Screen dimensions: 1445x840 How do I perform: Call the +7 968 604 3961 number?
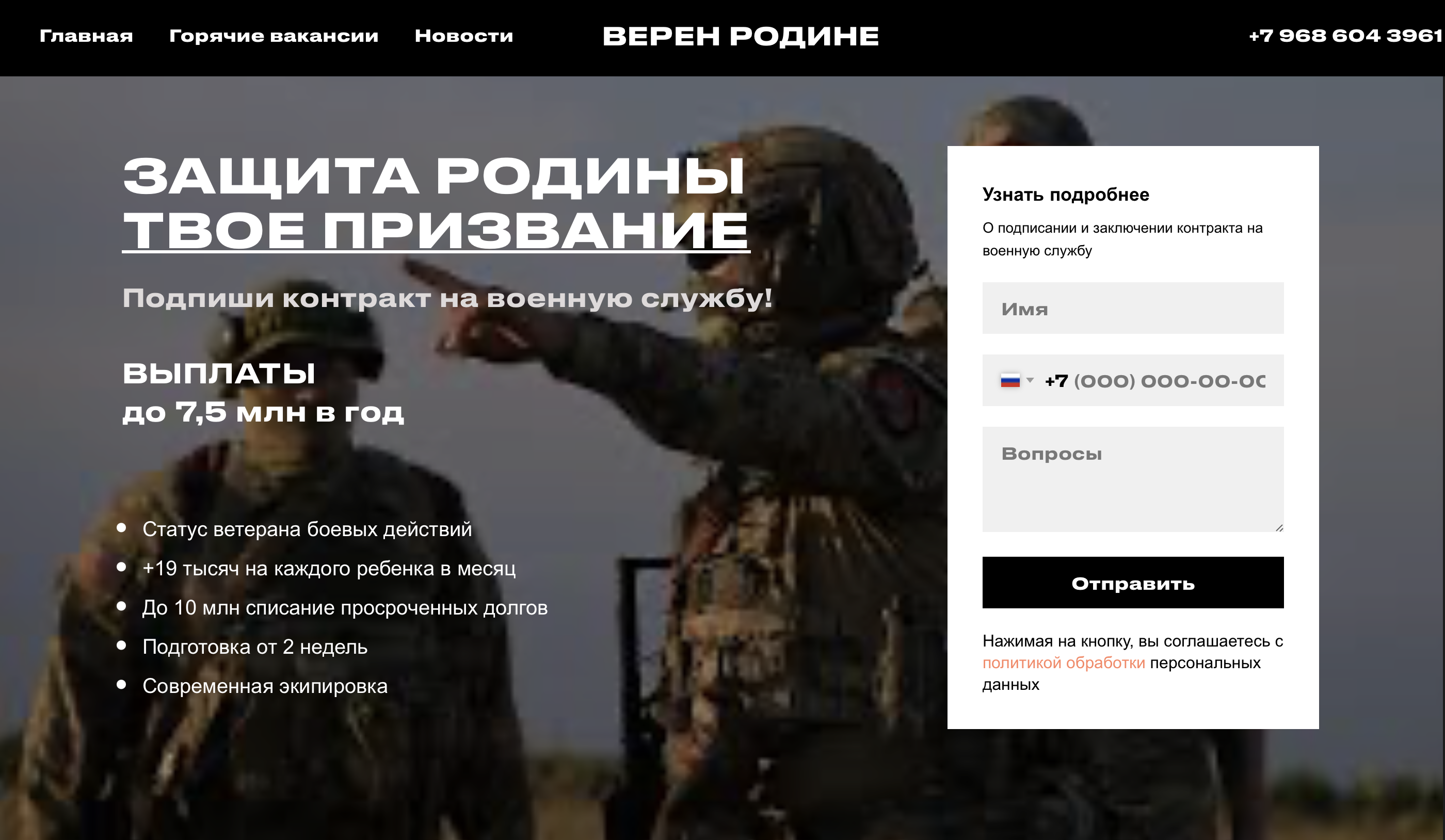pos(1345,36)
